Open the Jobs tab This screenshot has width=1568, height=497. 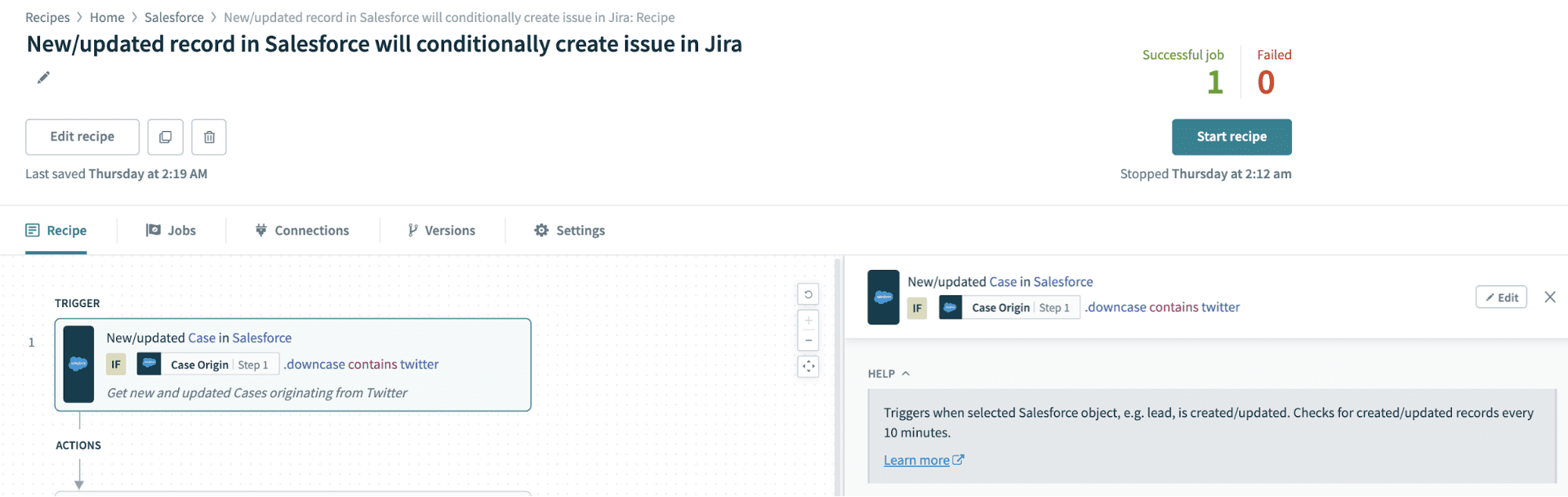[171, 230]
